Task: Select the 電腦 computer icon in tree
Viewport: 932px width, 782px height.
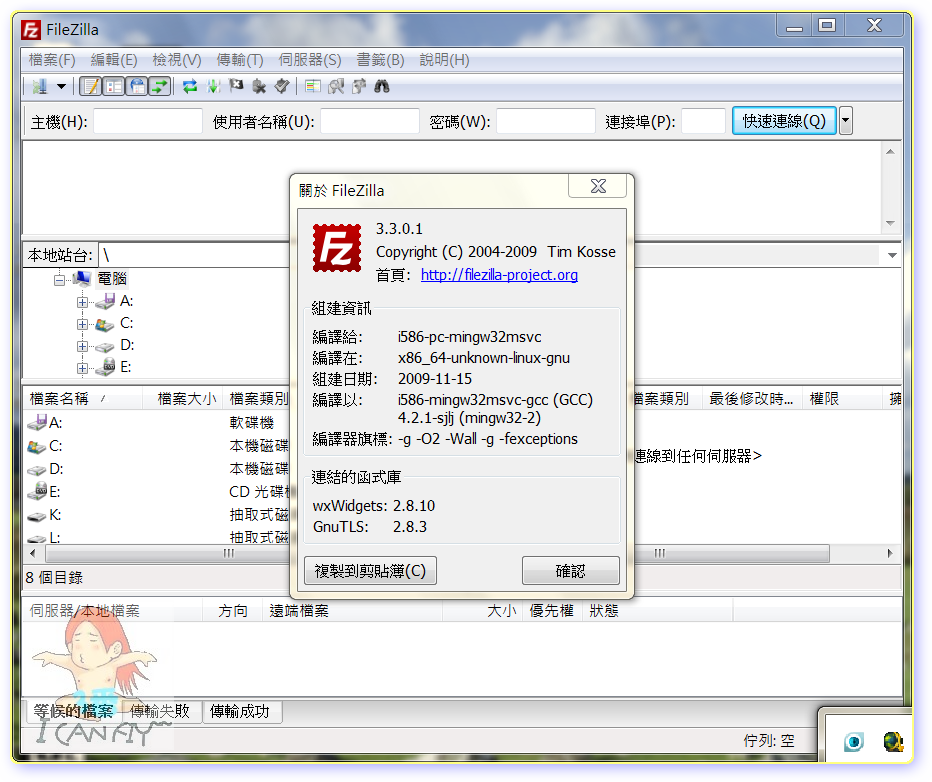Action: click(81, 278)
